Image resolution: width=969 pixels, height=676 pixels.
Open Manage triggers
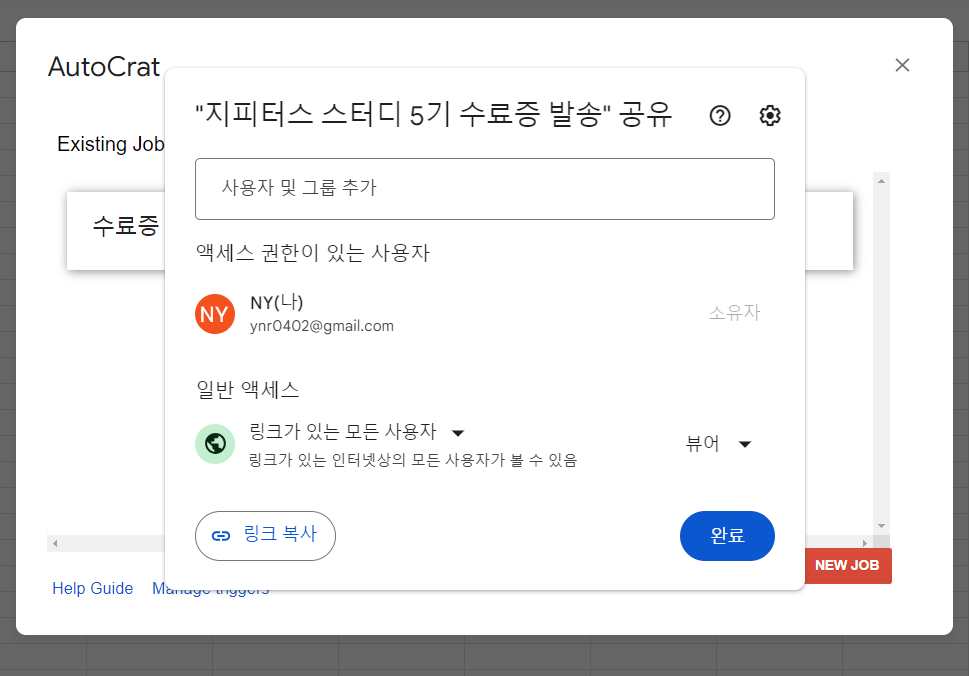click(x=210, y=588)
